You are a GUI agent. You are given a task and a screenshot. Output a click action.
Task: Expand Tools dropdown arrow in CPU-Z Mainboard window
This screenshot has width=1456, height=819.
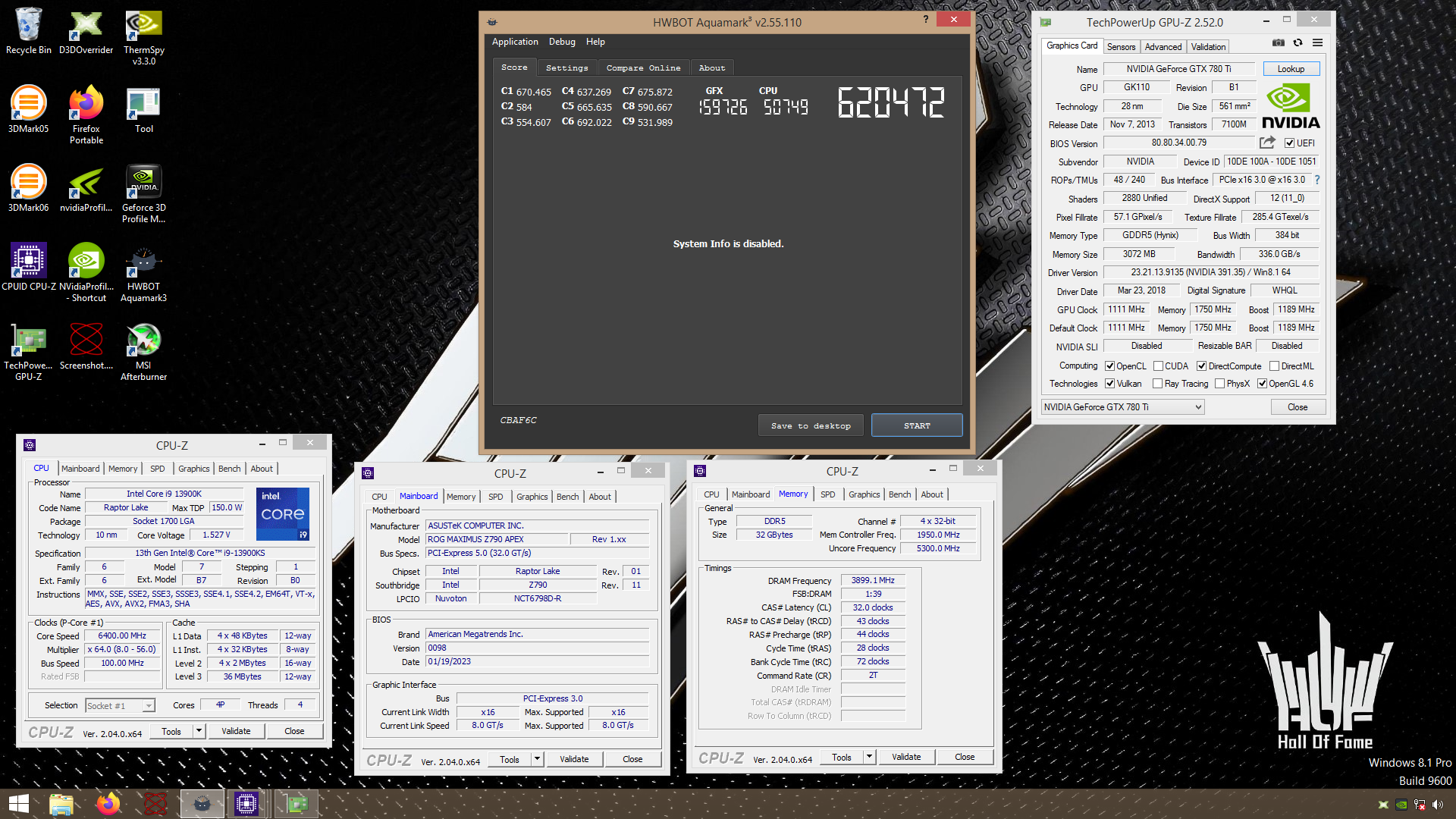(x=537, y=759)
